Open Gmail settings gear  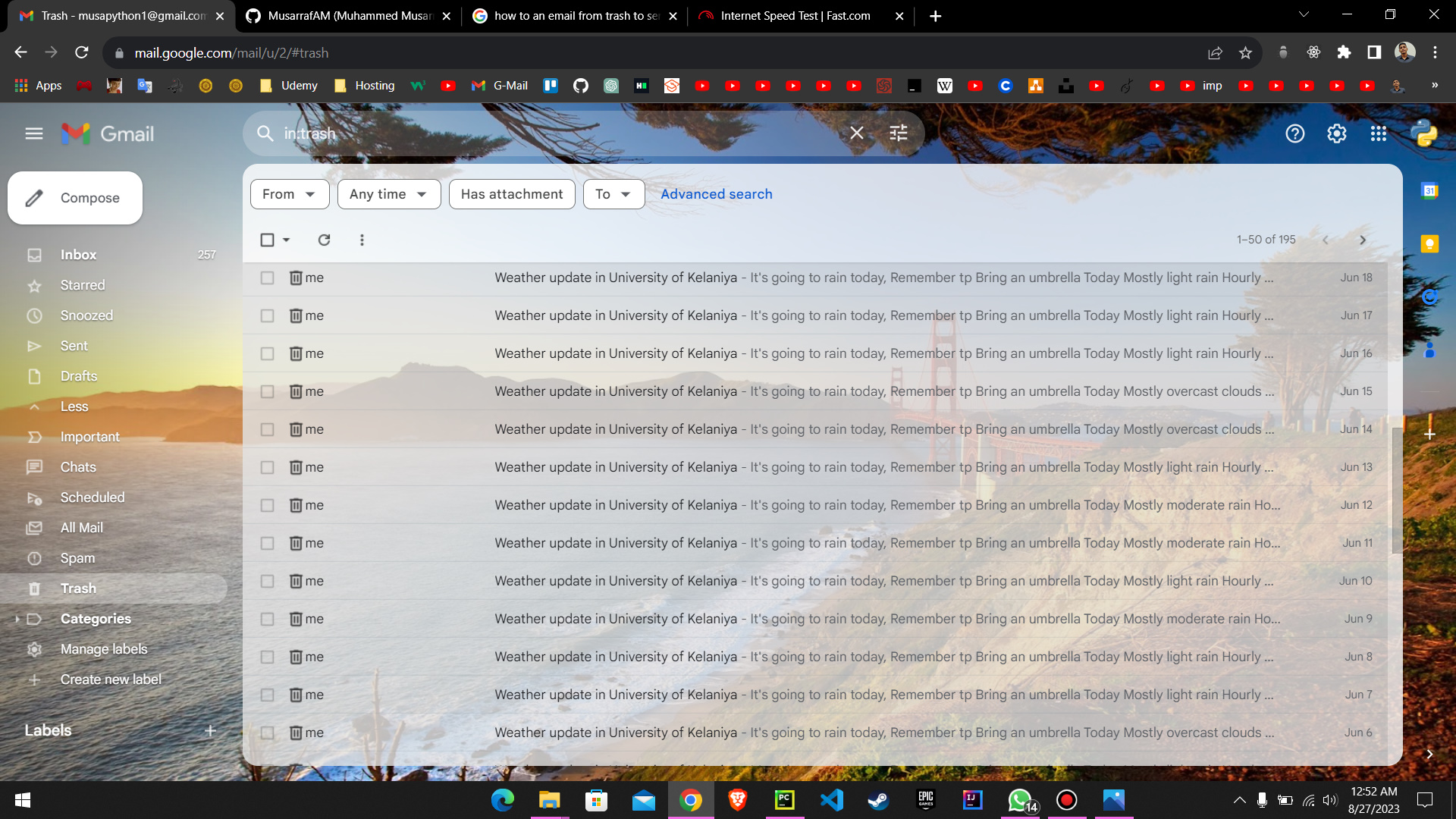(x=1337, y=133)
